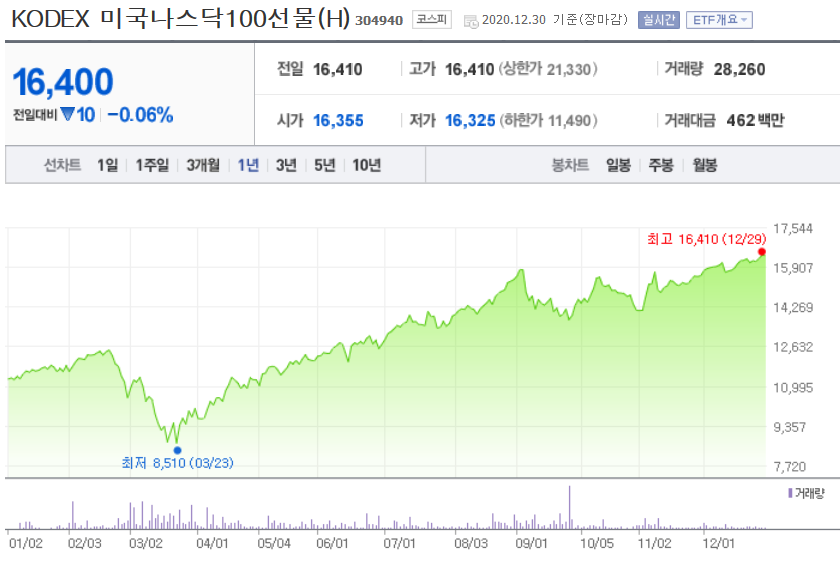Click the 거래량 value 28,260
The height and width of the screenshot is (562, 840).
point(739,70)
